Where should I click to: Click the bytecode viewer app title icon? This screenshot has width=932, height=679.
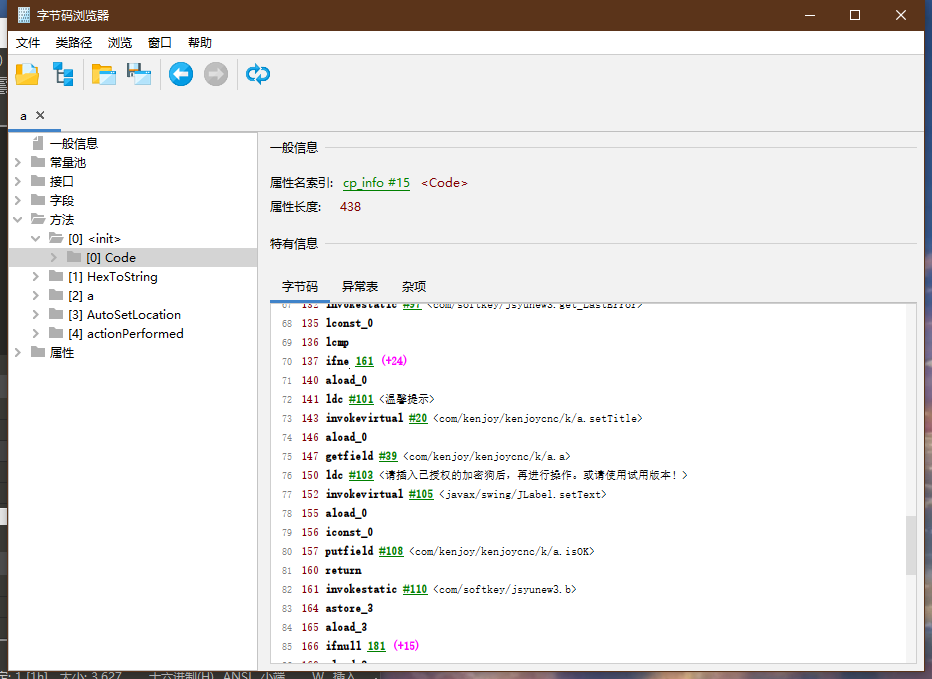23,15
